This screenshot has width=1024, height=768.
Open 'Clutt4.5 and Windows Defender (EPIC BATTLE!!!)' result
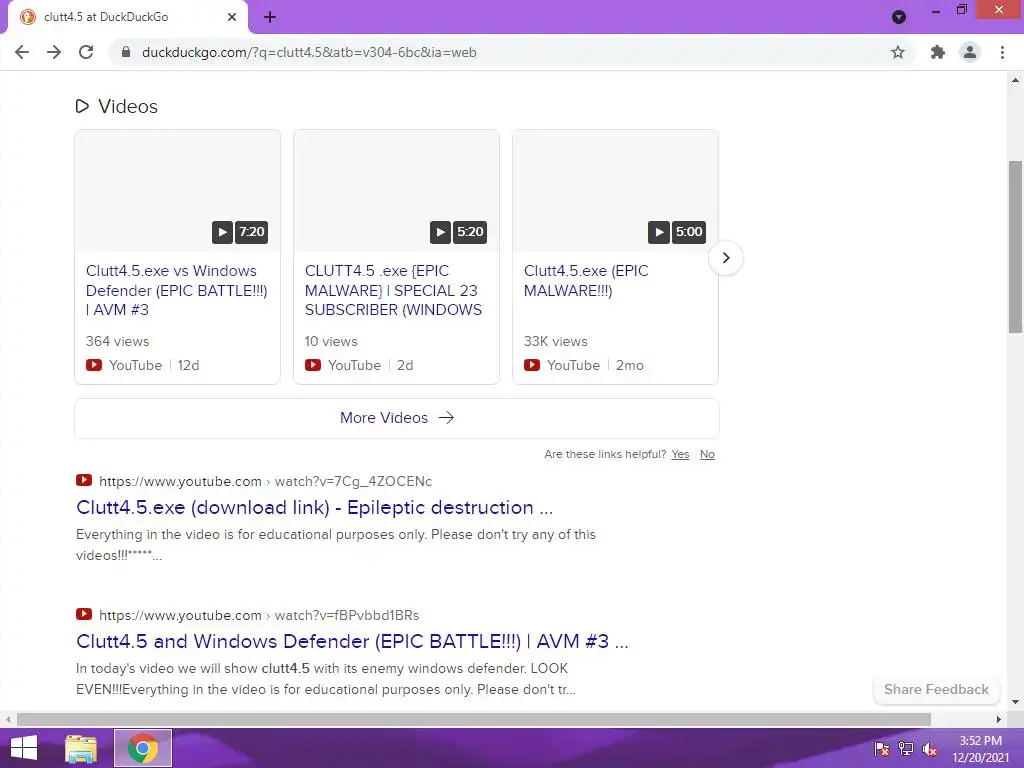352,641
